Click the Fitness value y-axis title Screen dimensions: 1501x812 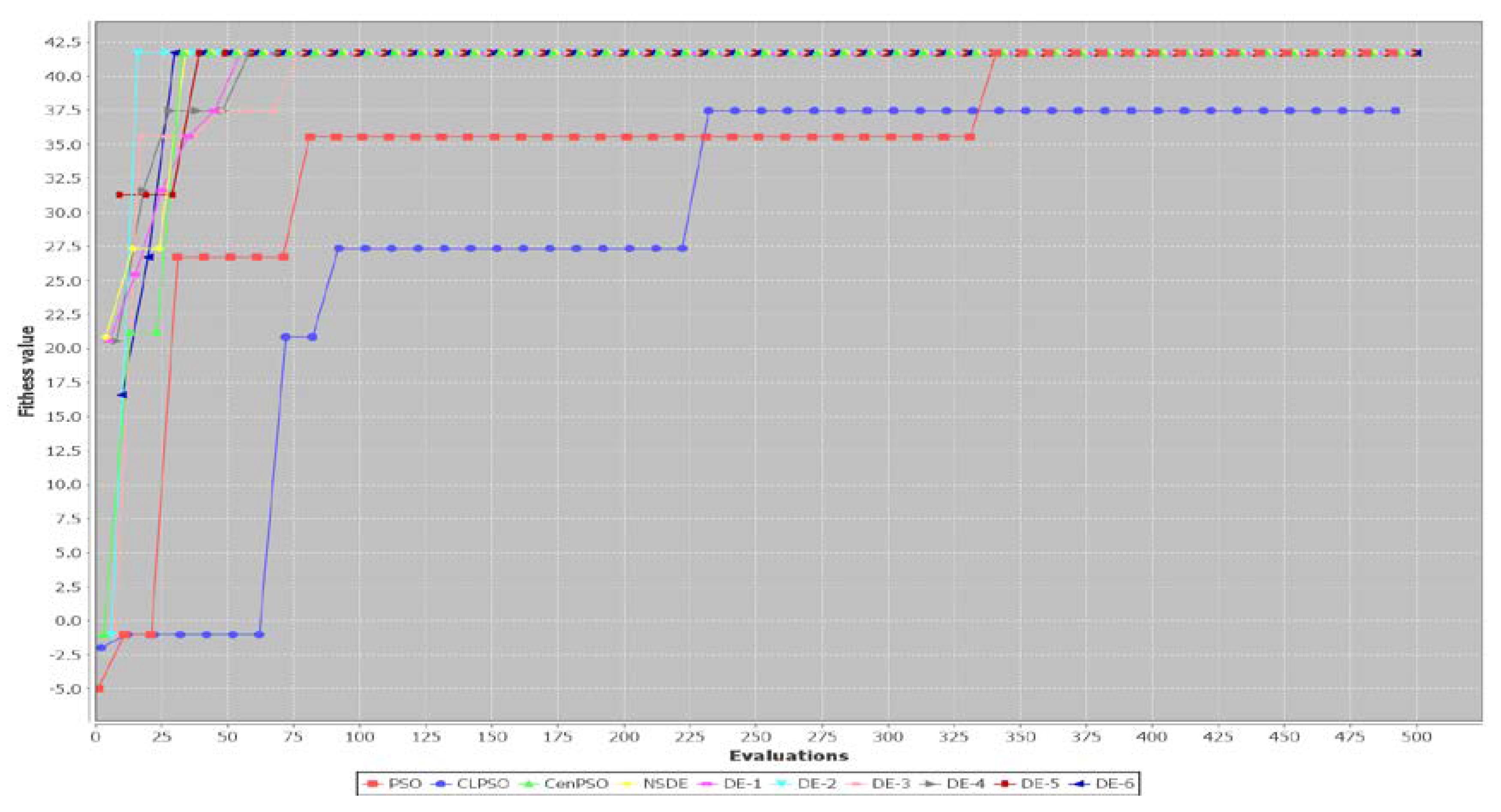click(x=27, y=371)
